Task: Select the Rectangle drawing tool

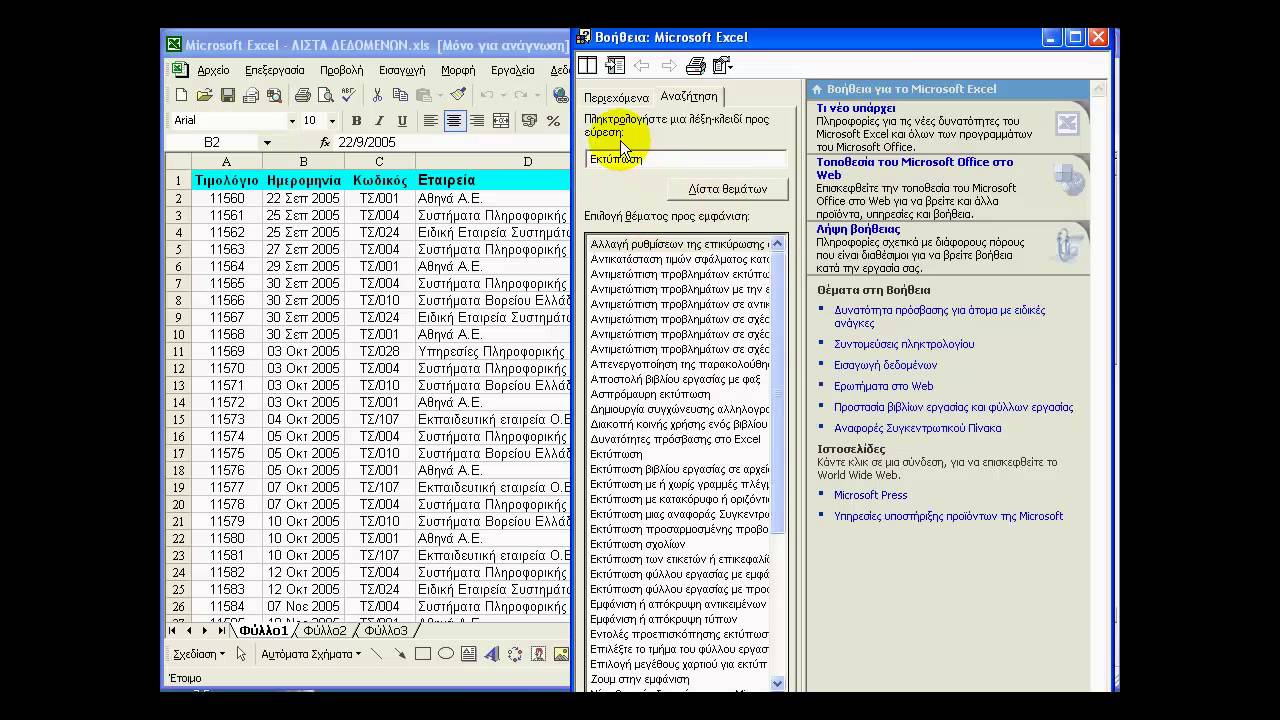Action: [x=423, y=654]
